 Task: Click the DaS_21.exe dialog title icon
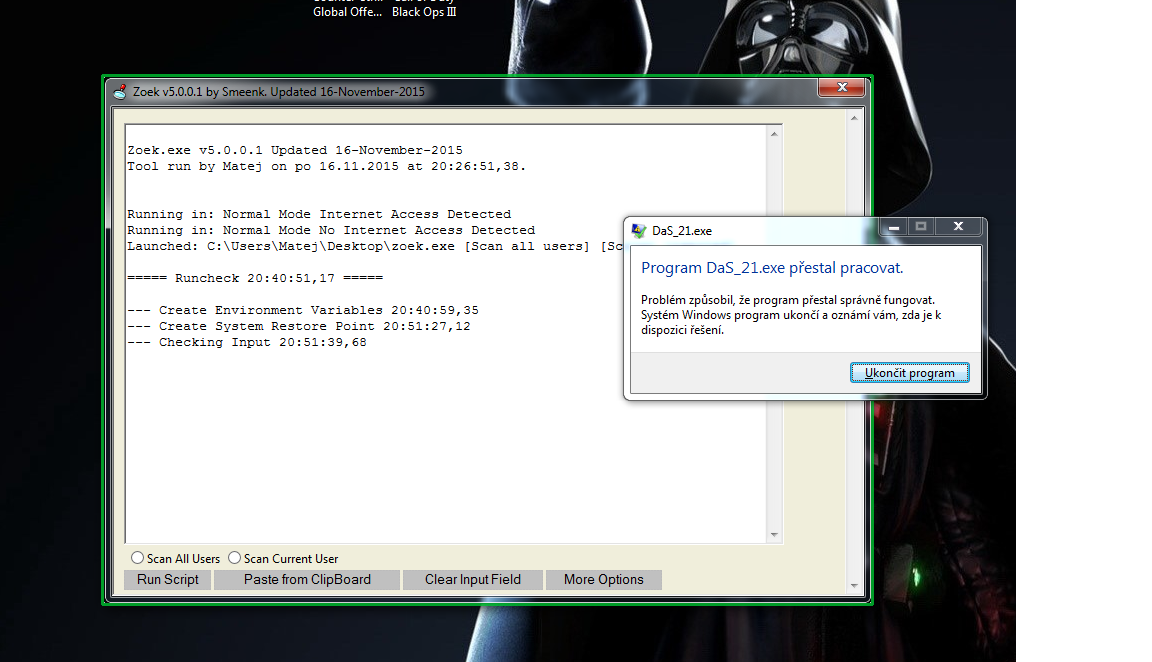[x=638, y=231]
